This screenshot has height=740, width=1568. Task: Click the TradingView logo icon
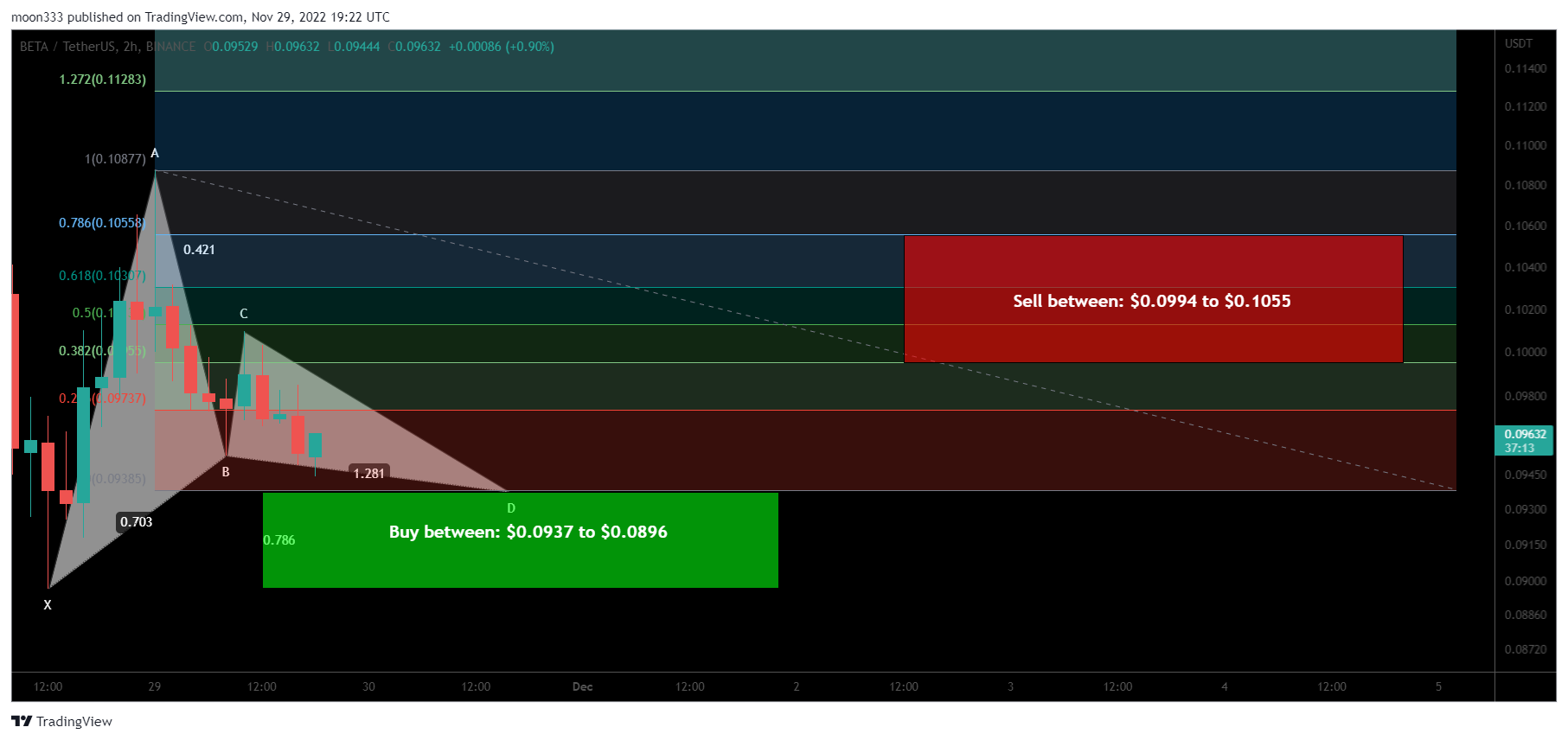[x=22, y=721]
